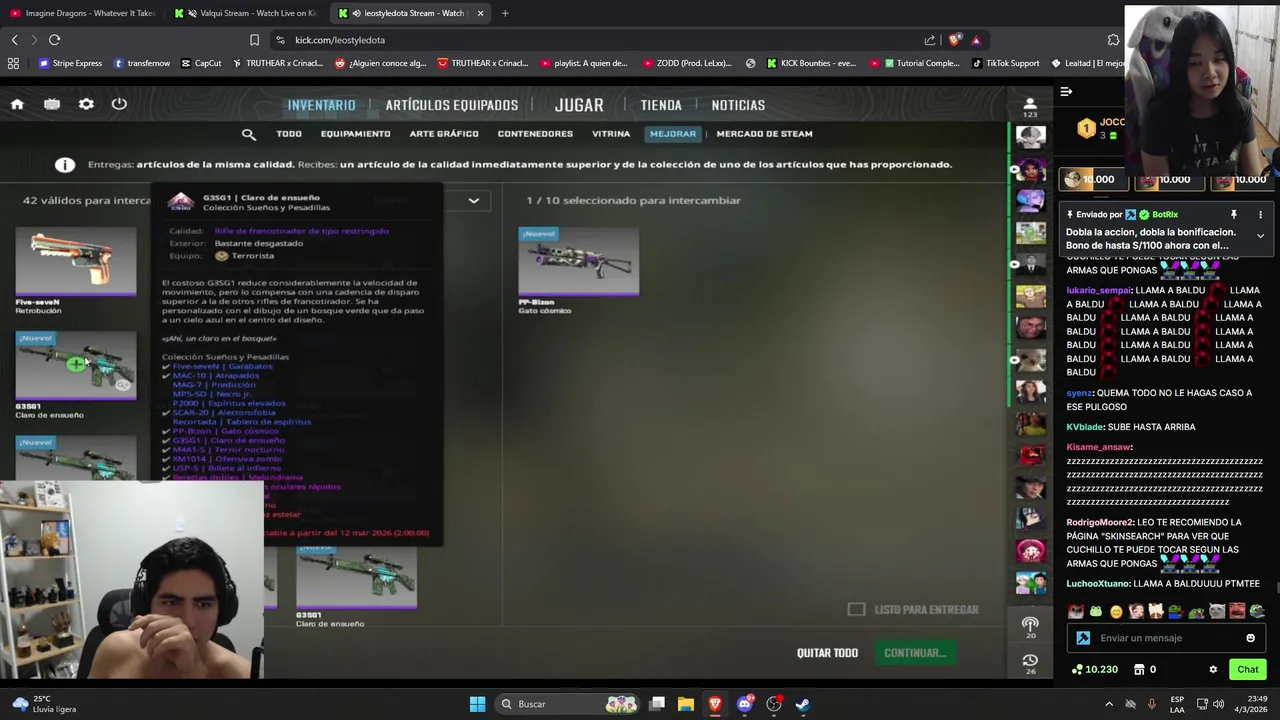
Task: Open chat settings gear icon
Action: (1213, 670)
